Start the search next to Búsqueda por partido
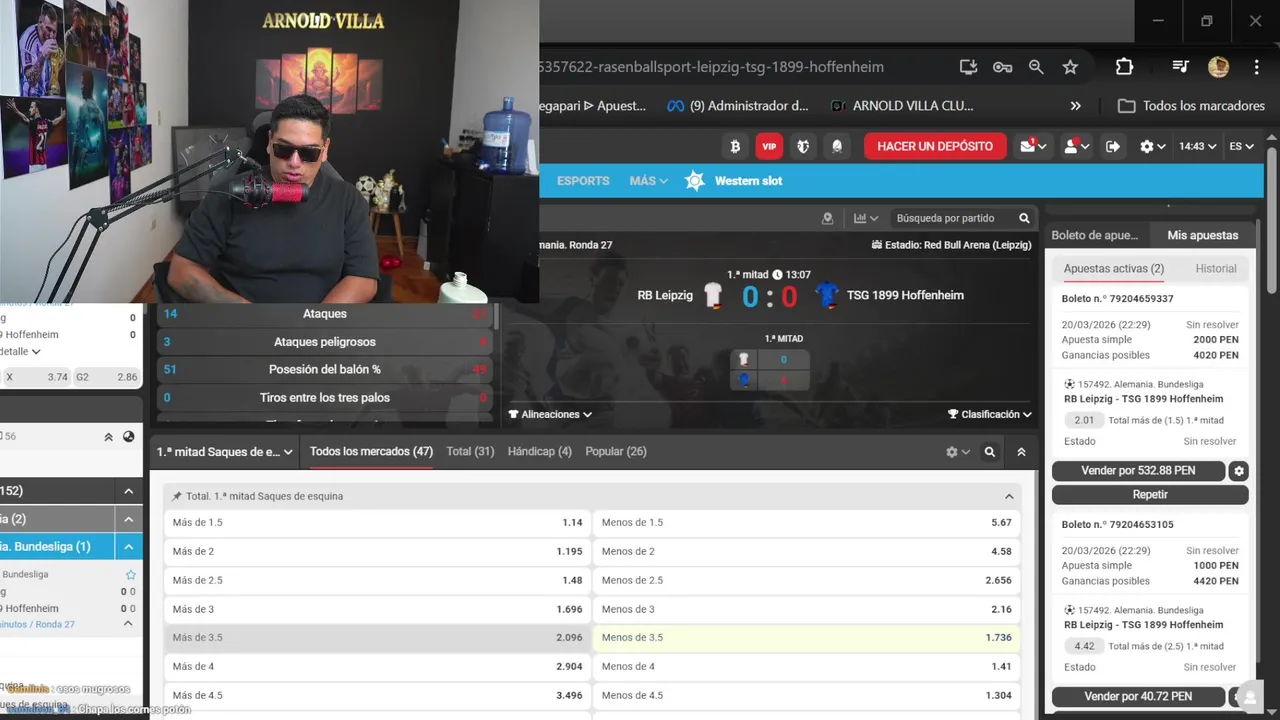Viewport: 1280px width, 720px height. point(1024,218)
